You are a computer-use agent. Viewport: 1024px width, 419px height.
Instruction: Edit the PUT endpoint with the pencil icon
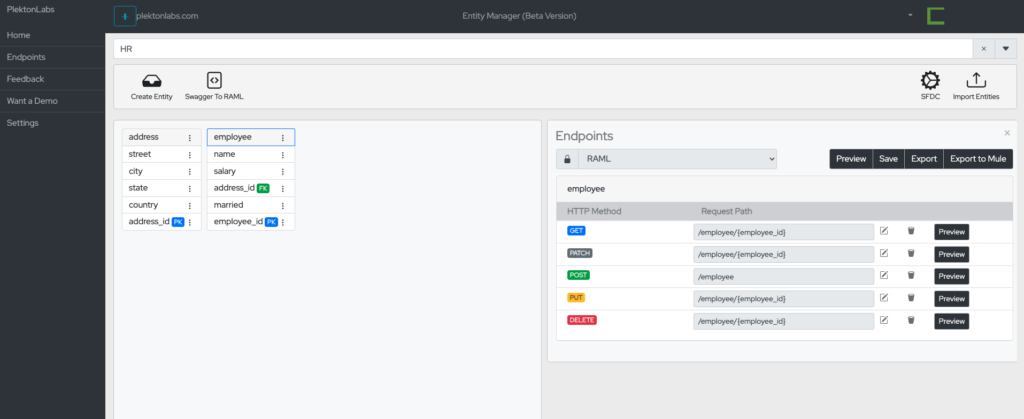[884, 298]
